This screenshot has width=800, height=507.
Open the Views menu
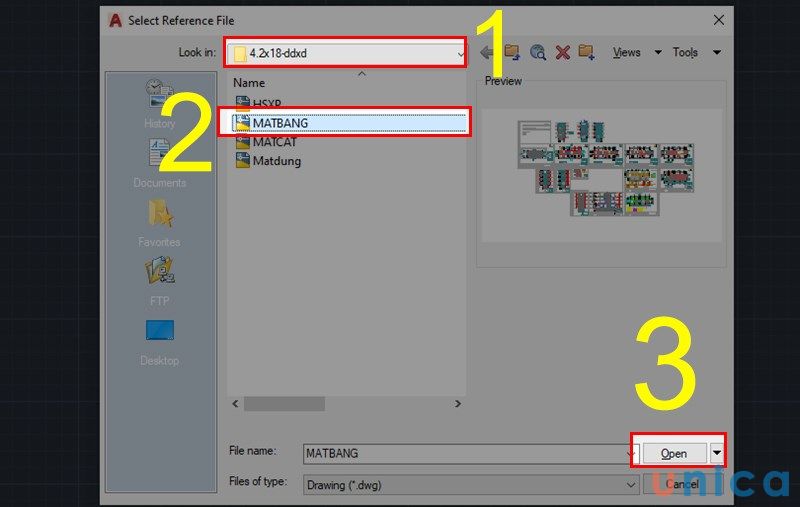tap(627, 52)
